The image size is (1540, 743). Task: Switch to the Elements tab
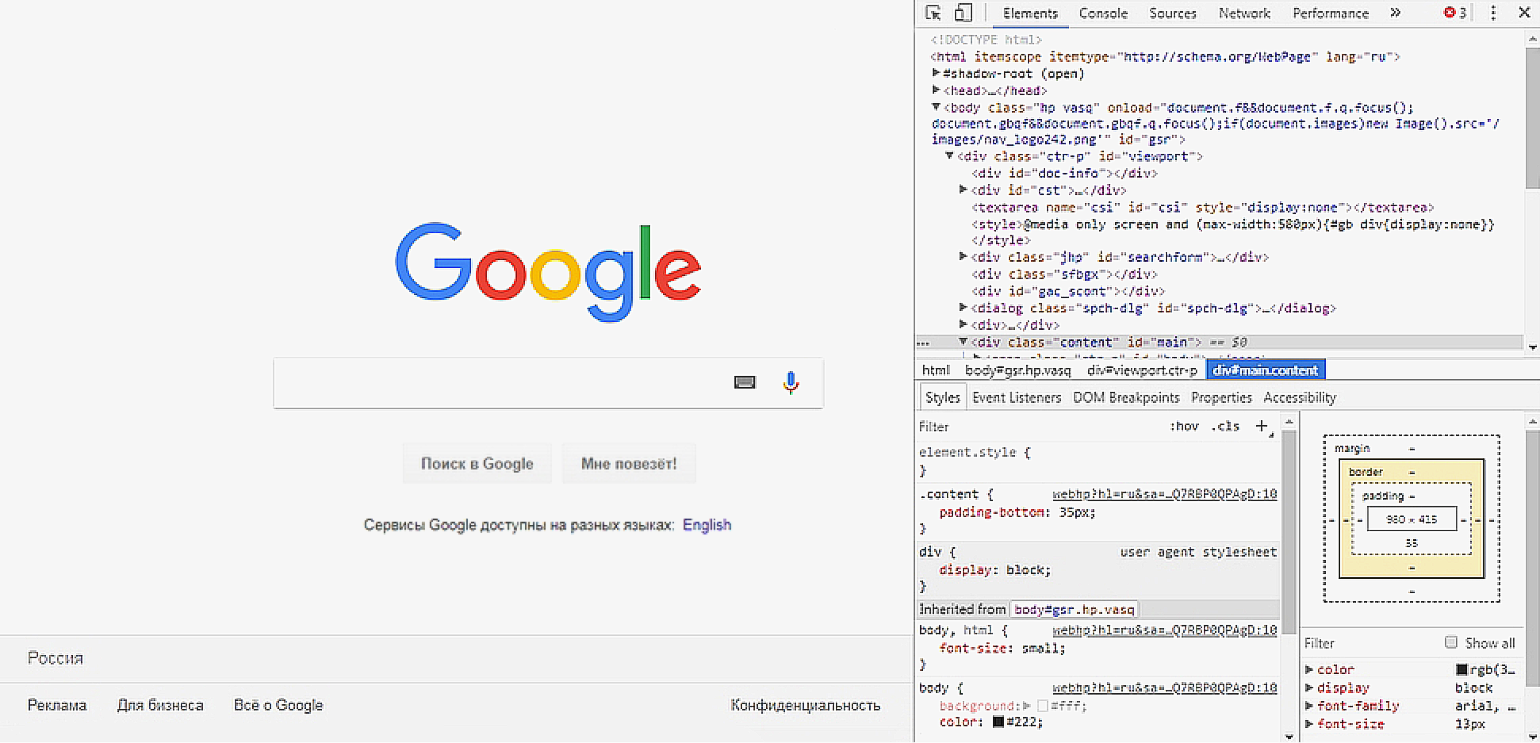(x=1030, y=13)
